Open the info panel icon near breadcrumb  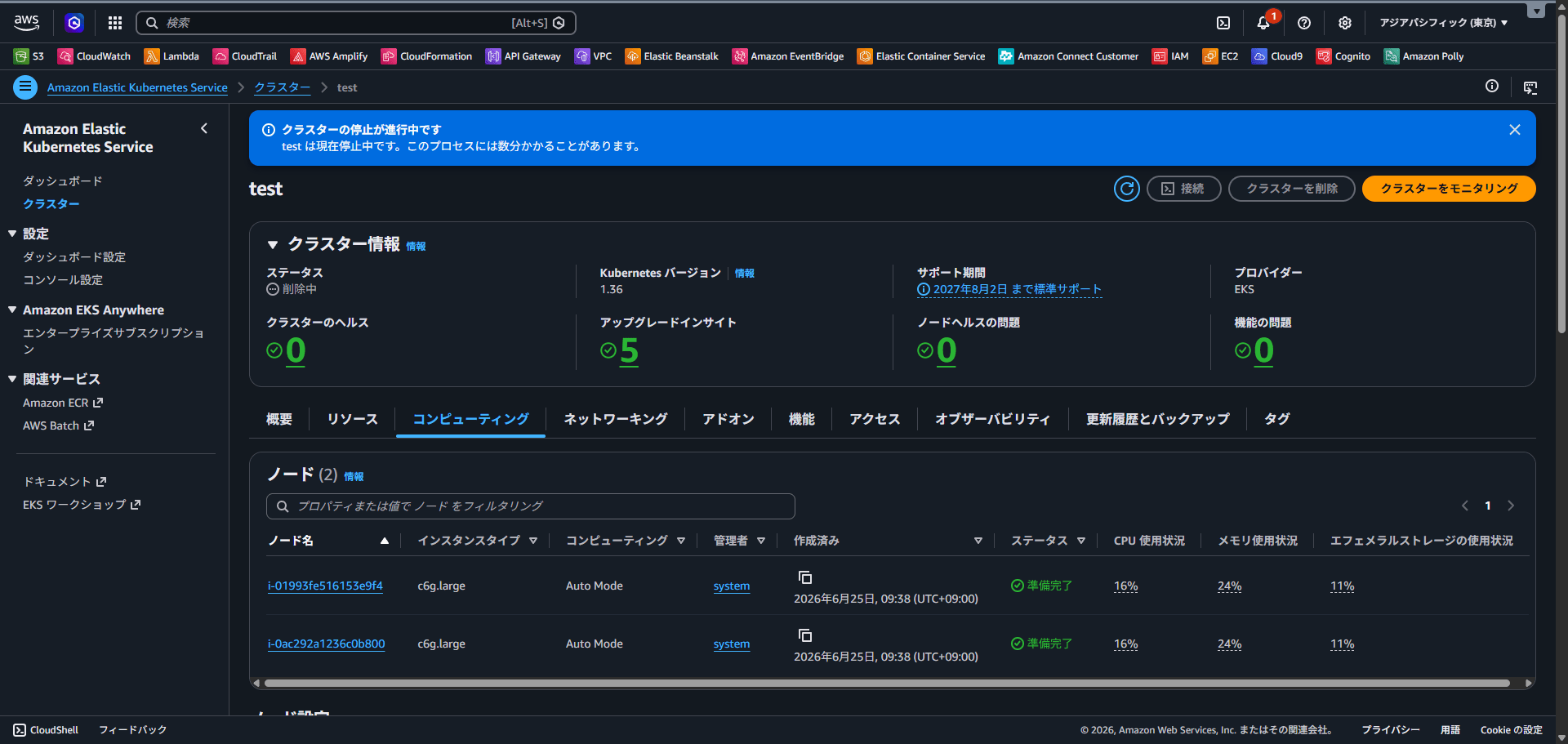pyautogui.click(x=1492, y=86)
